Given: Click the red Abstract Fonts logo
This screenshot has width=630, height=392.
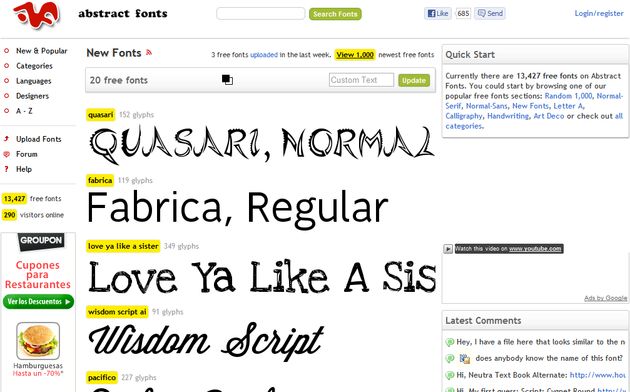Looking at the screenshot, I should coord(37,15).
